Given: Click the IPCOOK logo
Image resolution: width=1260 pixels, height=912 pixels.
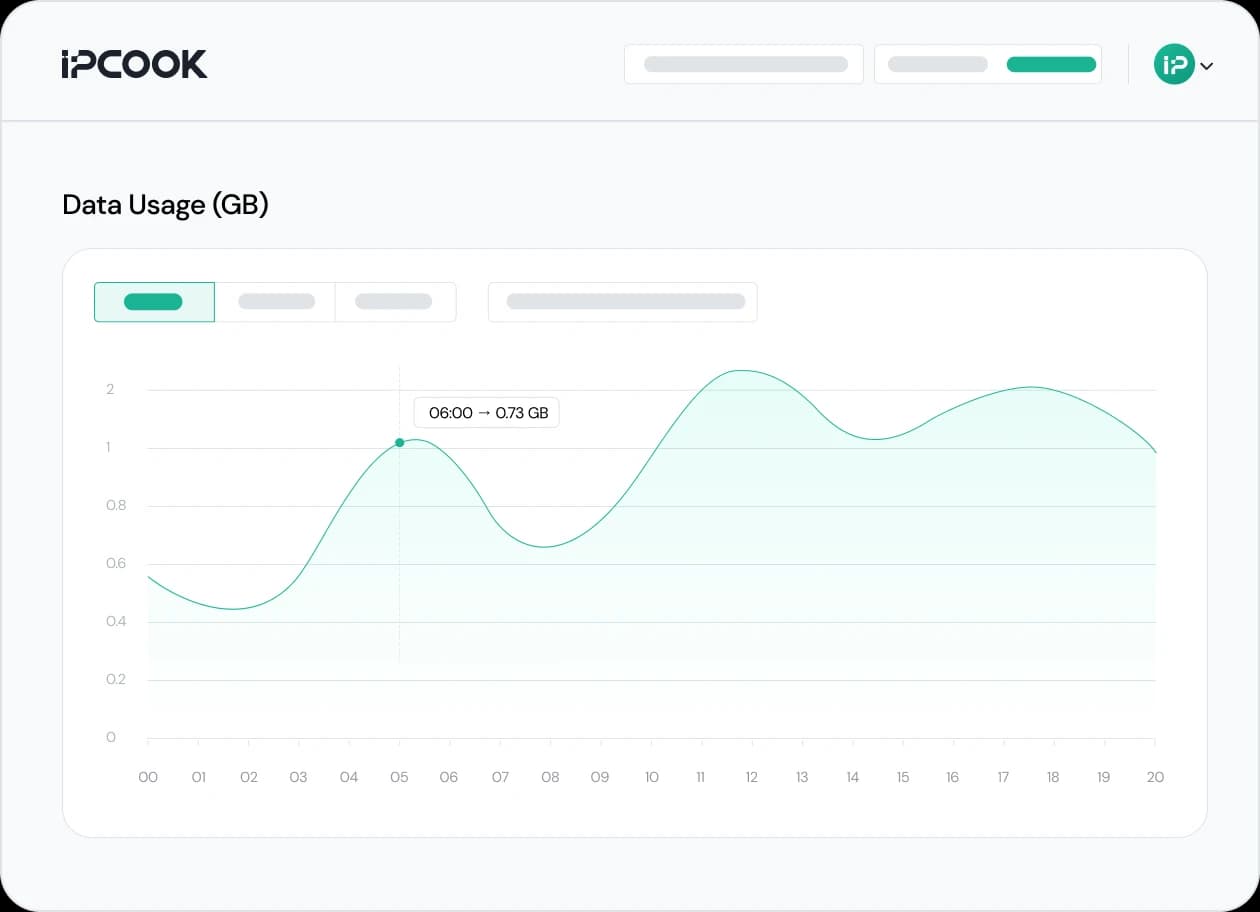Looking at the screenshot, I should 134,64.
